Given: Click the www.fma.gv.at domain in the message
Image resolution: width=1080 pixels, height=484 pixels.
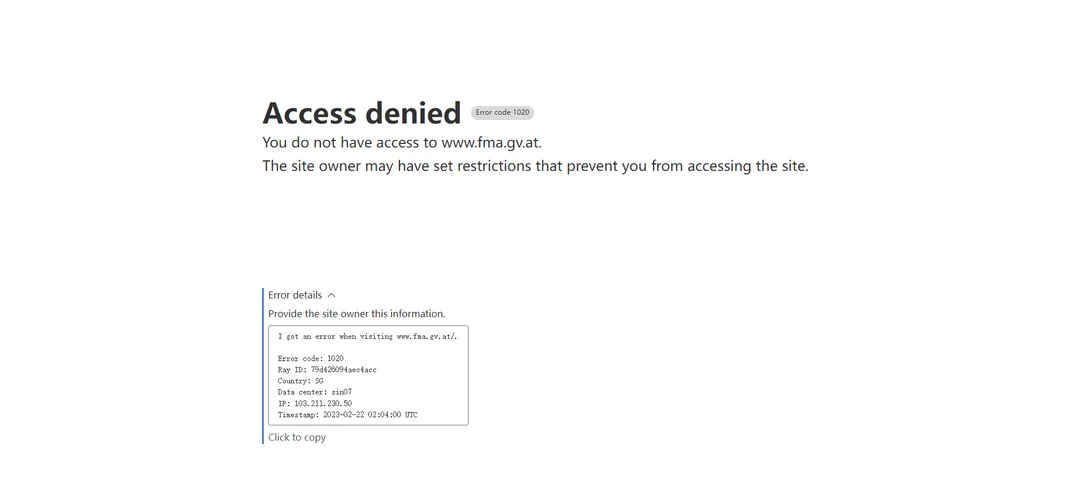Looking at the screenshot, I should click(491, 143).
